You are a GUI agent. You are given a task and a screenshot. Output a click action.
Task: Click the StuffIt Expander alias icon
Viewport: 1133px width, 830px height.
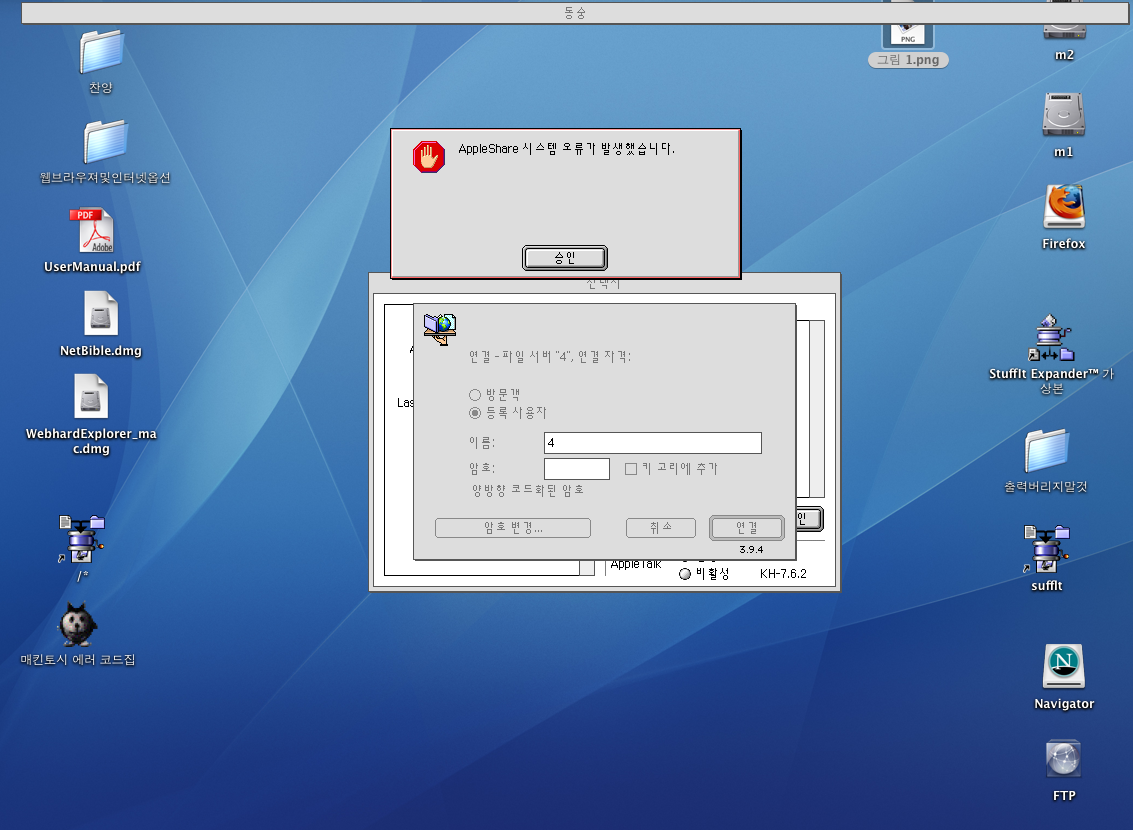[x=1050, y=340]
